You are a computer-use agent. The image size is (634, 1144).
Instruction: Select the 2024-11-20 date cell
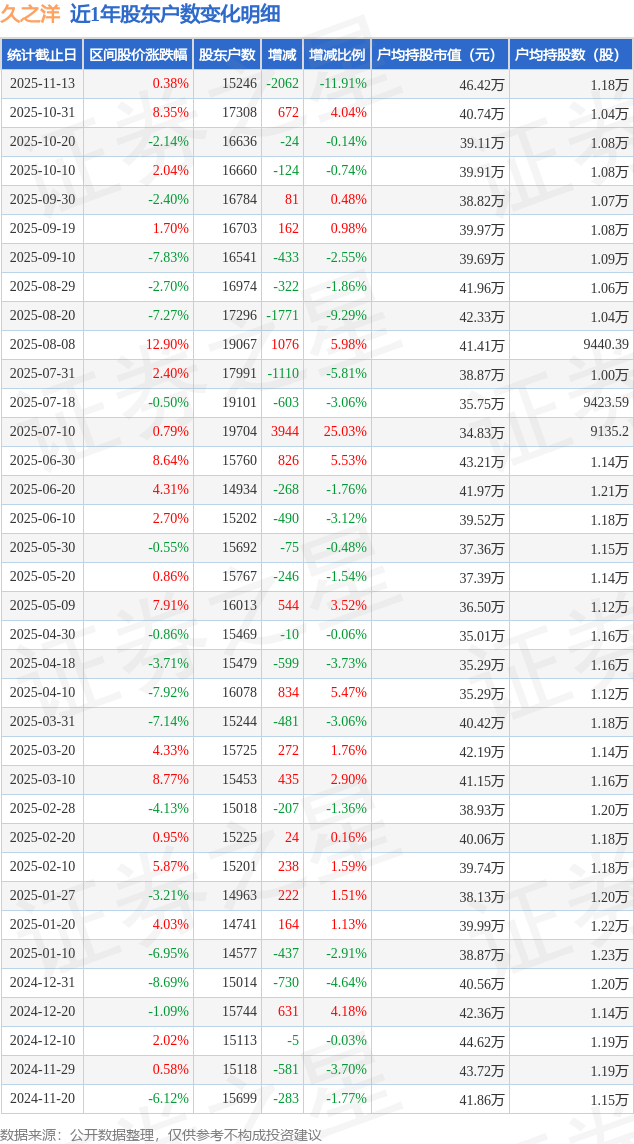point(42,1099)
